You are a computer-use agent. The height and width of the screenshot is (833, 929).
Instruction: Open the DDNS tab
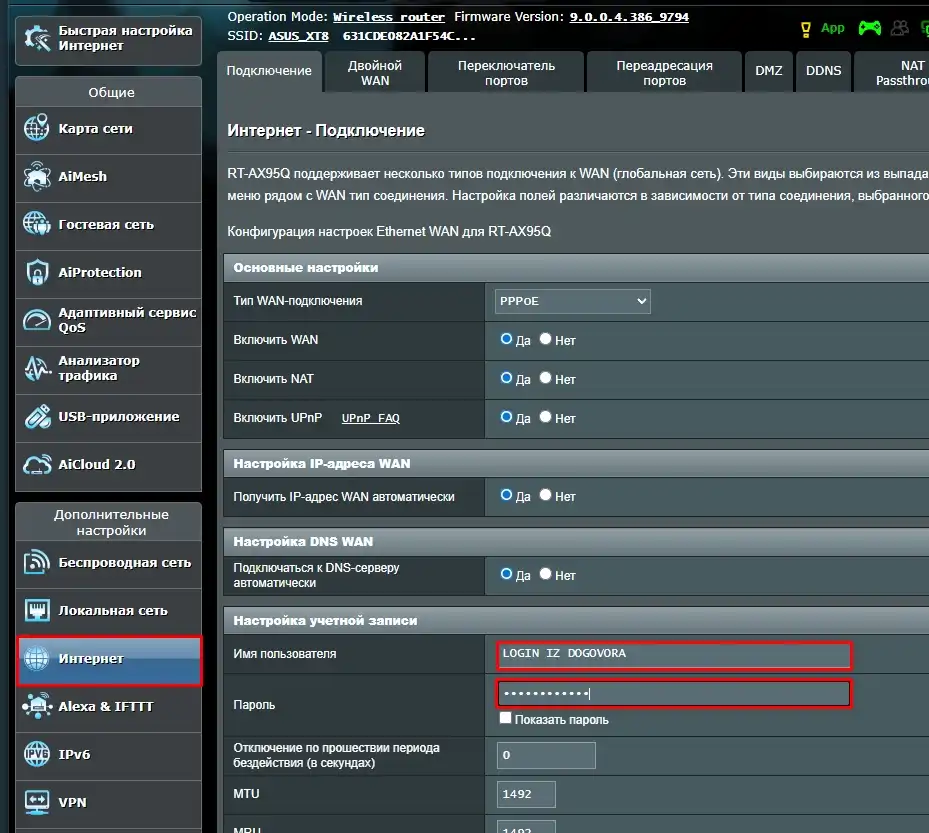click(x=823, y=70)
